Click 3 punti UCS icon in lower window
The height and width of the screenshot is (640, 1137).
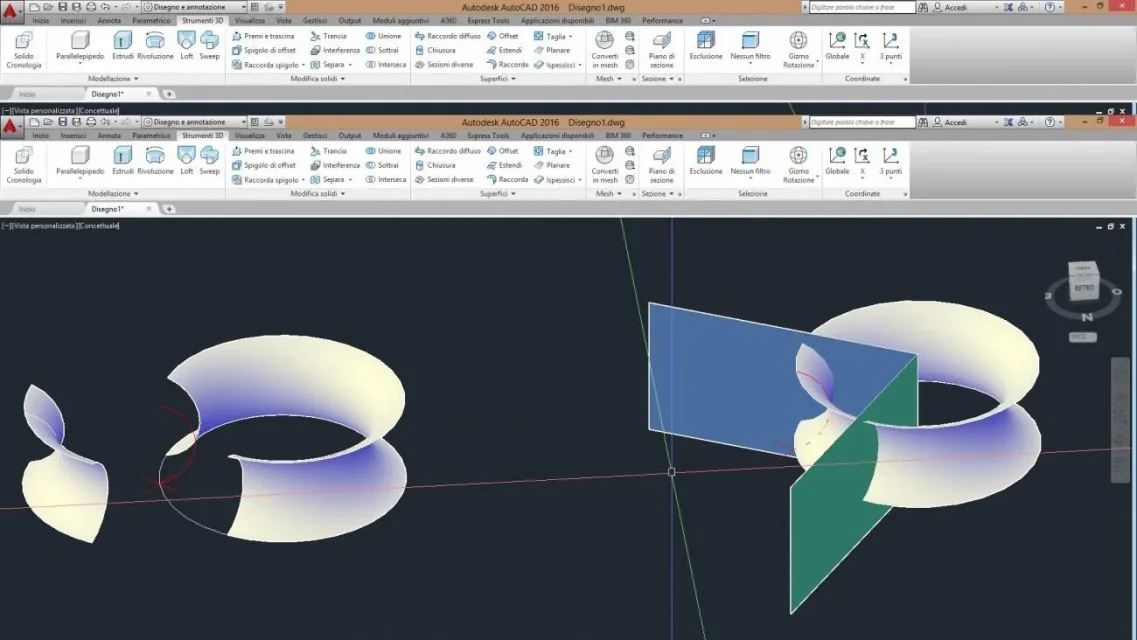(890, 161)
